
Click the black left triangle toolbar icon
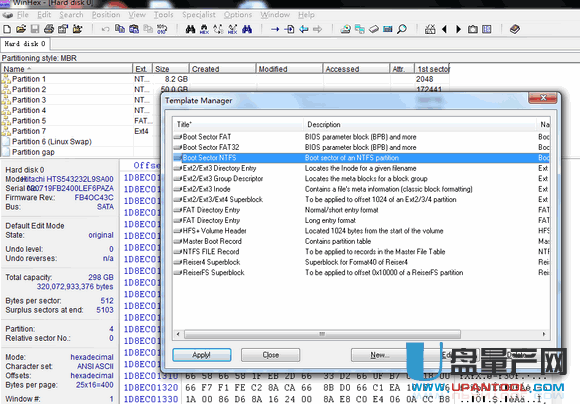pyautogui.click(x=444, y=29)
